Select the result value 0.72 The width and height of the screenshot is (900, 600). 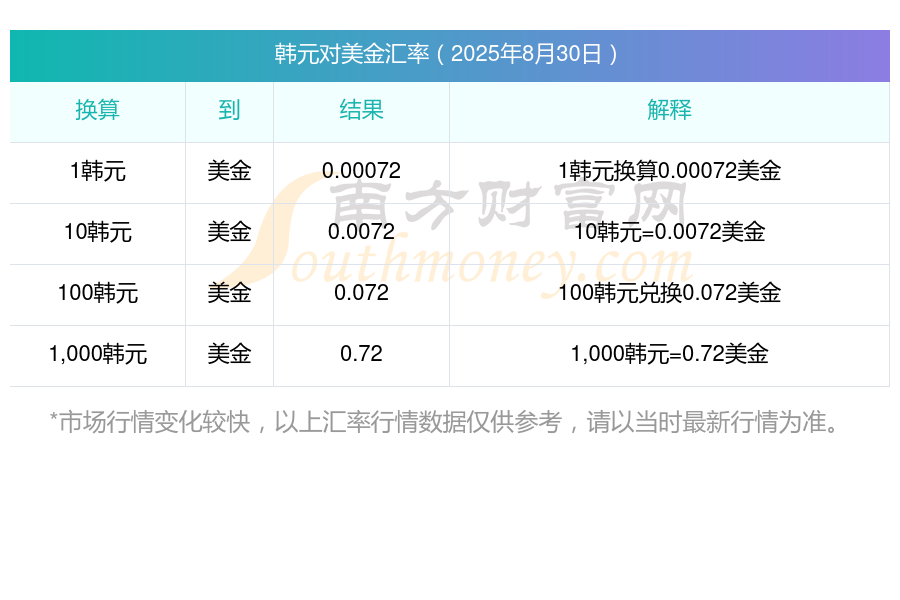click(x=361, y=354)
